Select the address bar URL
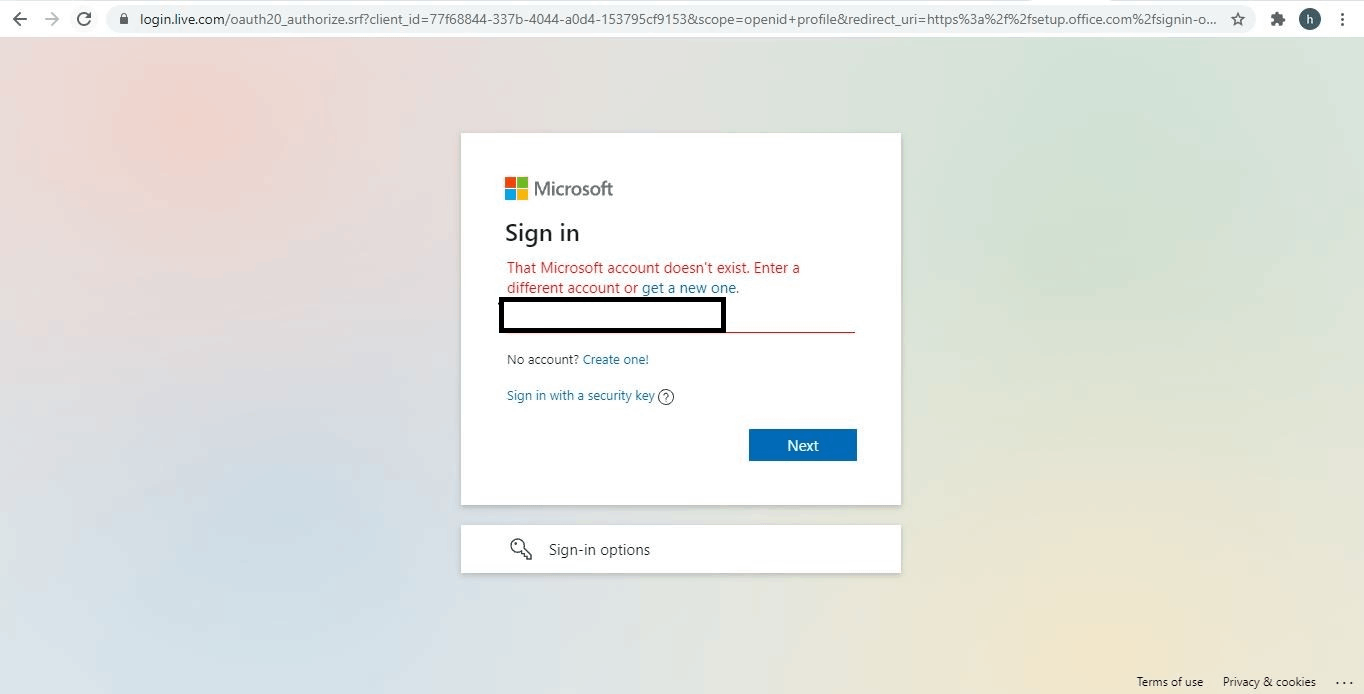 point(679,19)
